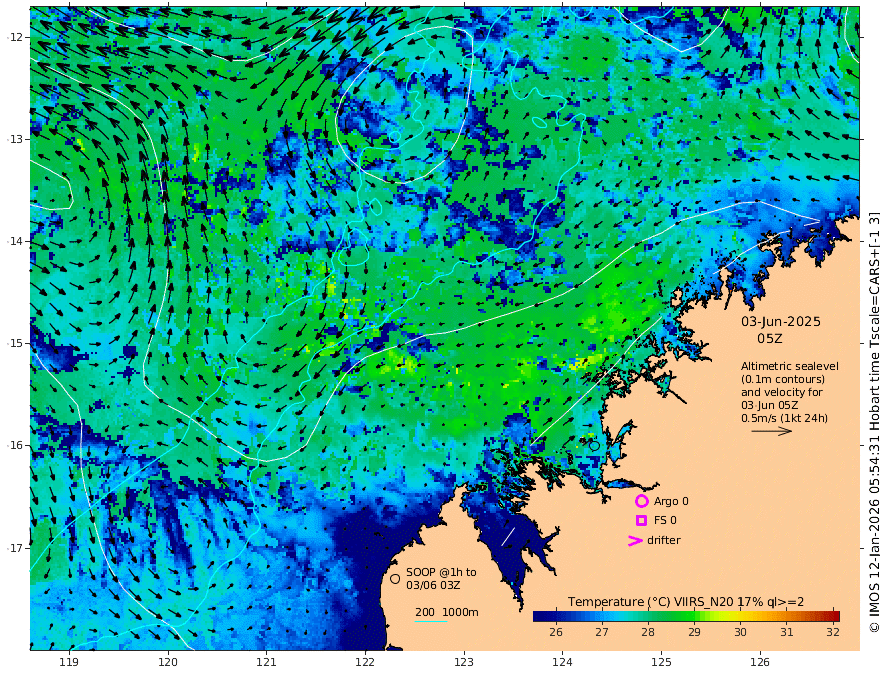This screenshot has height=680, width=880.
Task: Click latitude axis label -15
Action: pyautogui.click(x=15, y=343)
